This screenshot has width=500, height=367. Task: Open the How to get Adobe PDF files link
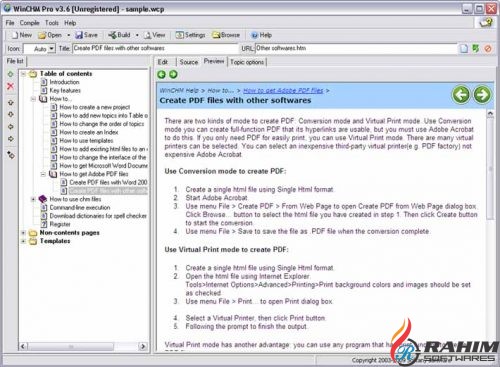tap(283, 90)
